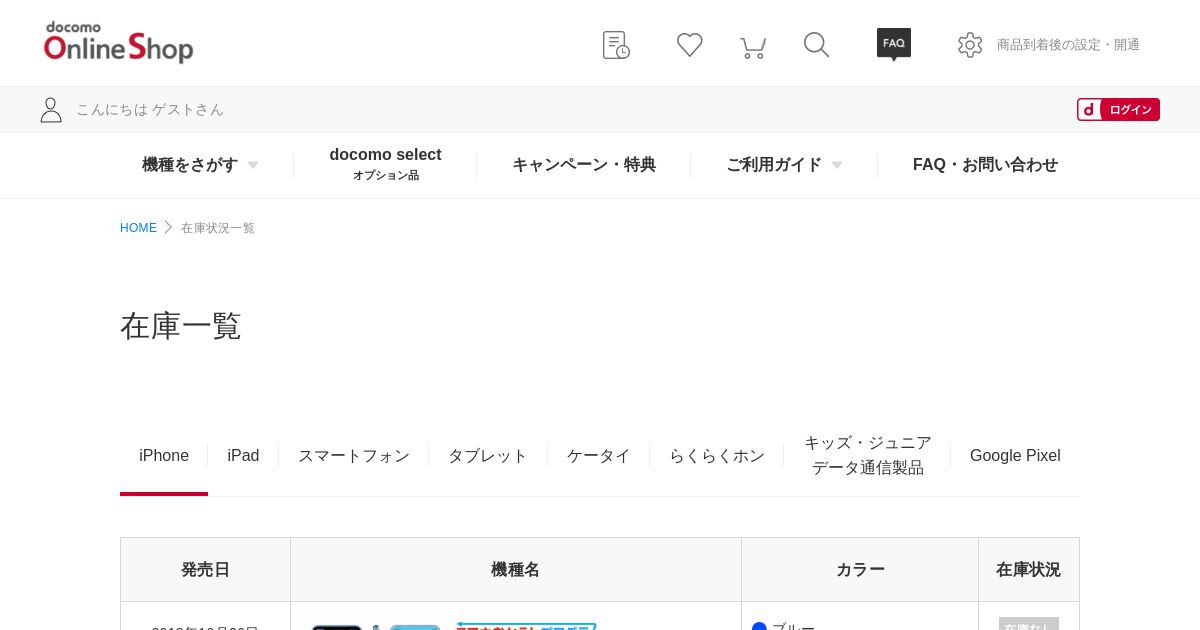Click the 機種名 column header
Image resolution: width=1200 pixels, height=630 pixels.
(516, 570)
